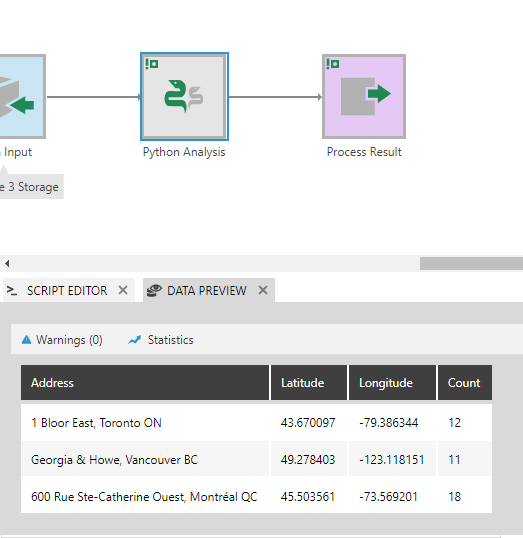The height and width of the screenshot is (538, 523).
Task: Click the Count column header
Action: [x=465, y=383]
